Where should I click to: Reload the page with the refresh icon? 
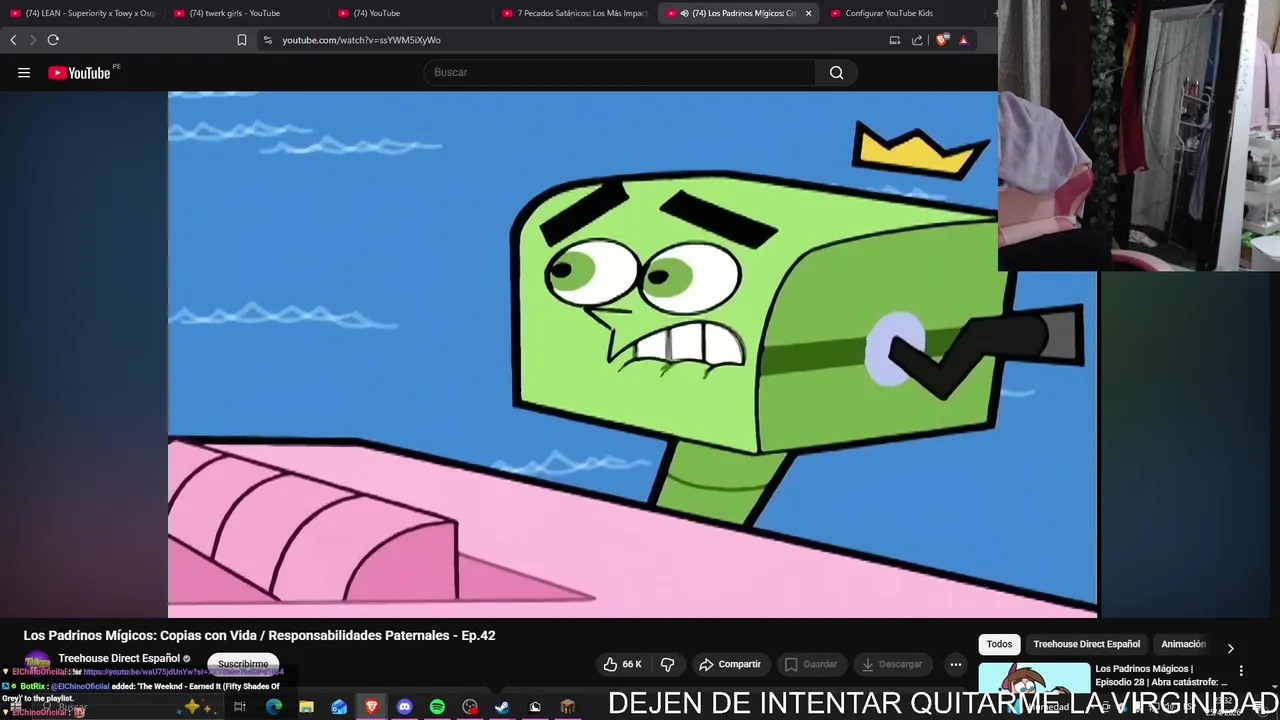point(53,40)
